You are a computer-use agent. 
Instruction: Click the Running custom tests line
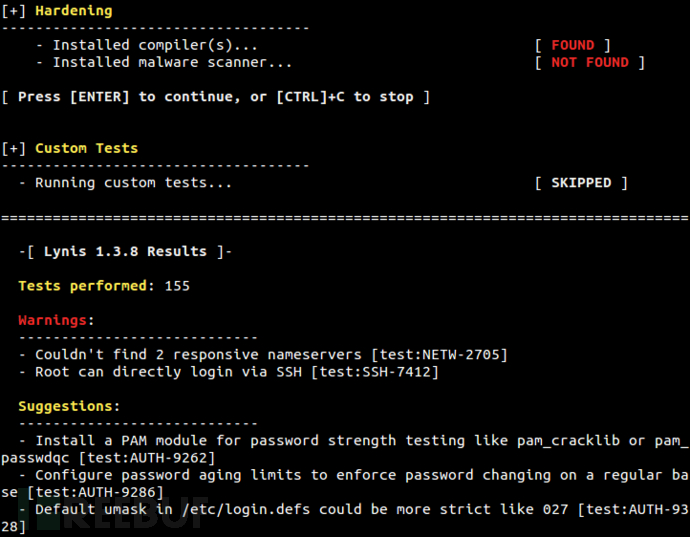tap(133, 183)
